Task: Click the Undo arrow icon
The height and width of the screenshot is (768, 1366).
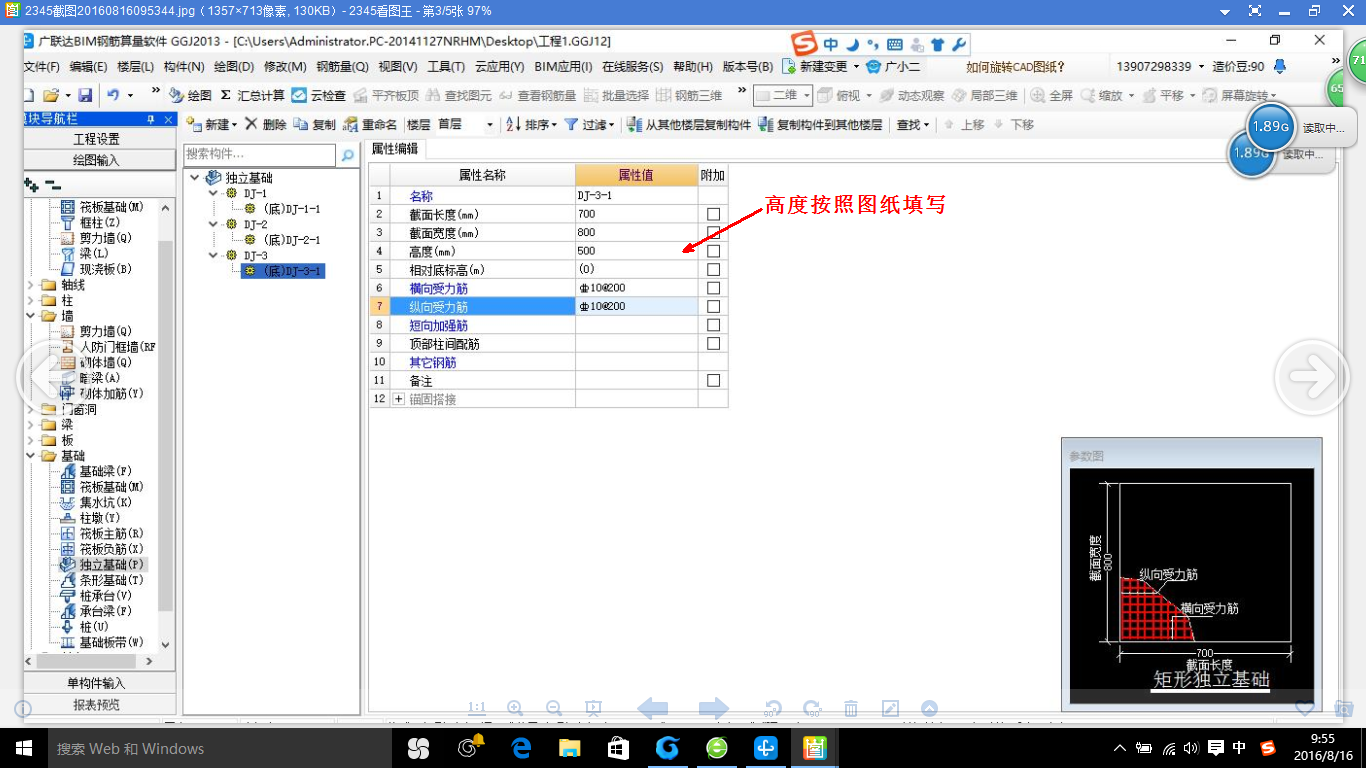Action: click(x=113, y=95)
